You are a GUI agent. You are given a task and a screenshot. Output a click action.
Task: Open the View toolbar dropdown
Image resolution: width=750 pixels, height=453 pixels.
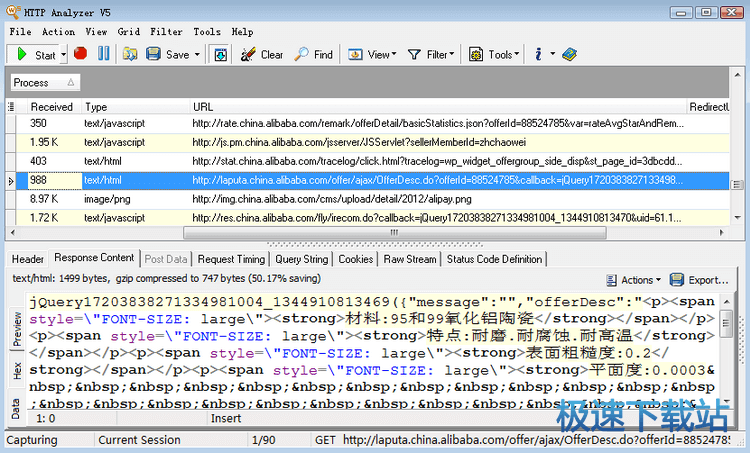click(372, 55)
